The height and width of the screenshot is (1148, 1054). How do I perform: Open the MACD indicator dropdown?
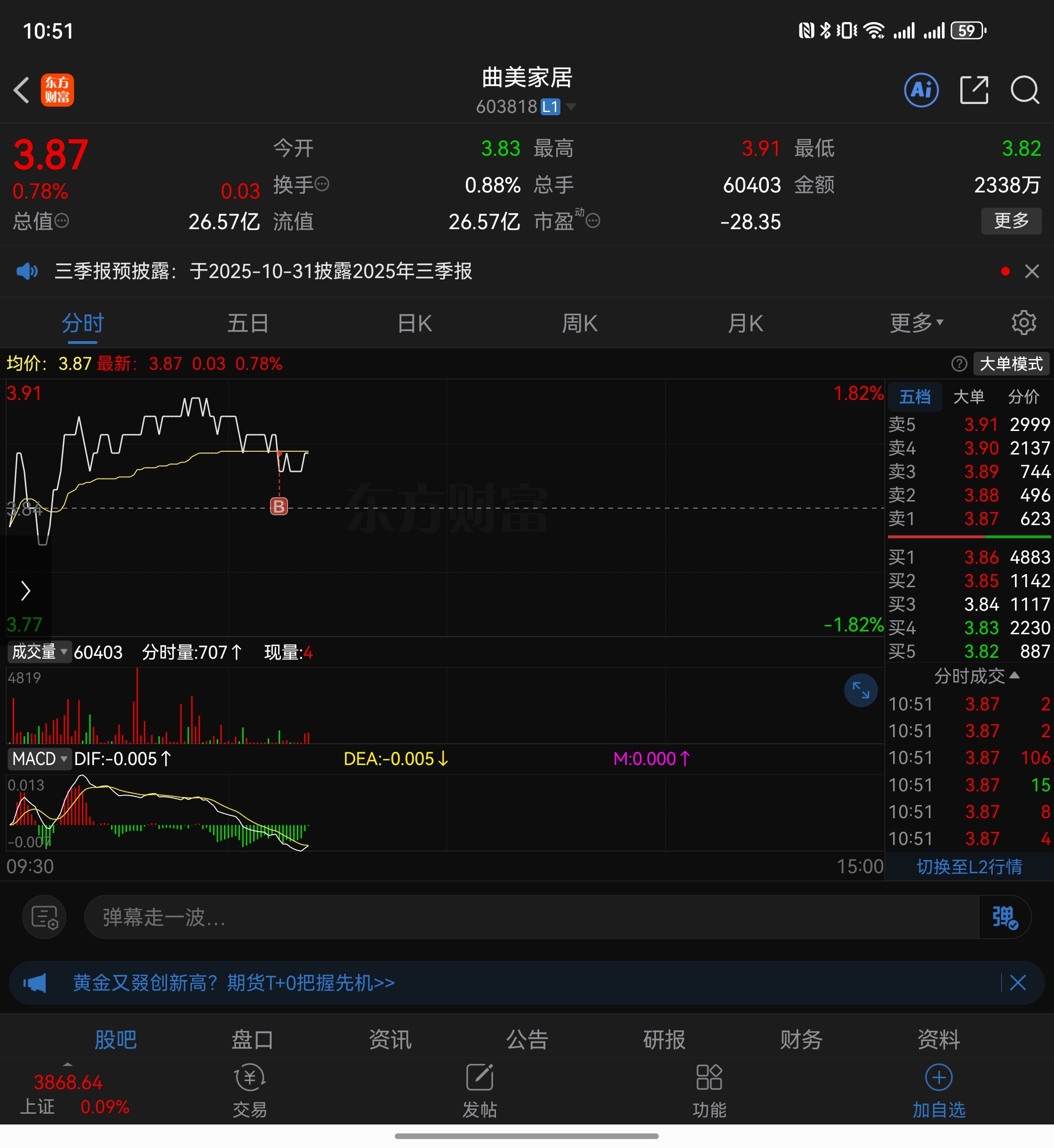click(x=40, y=759)
